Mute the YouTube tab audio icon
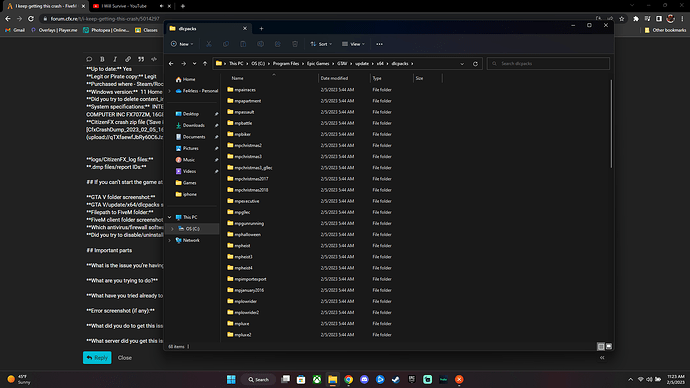The height and width of the screenshot is (388, 690). click(161, 6)
